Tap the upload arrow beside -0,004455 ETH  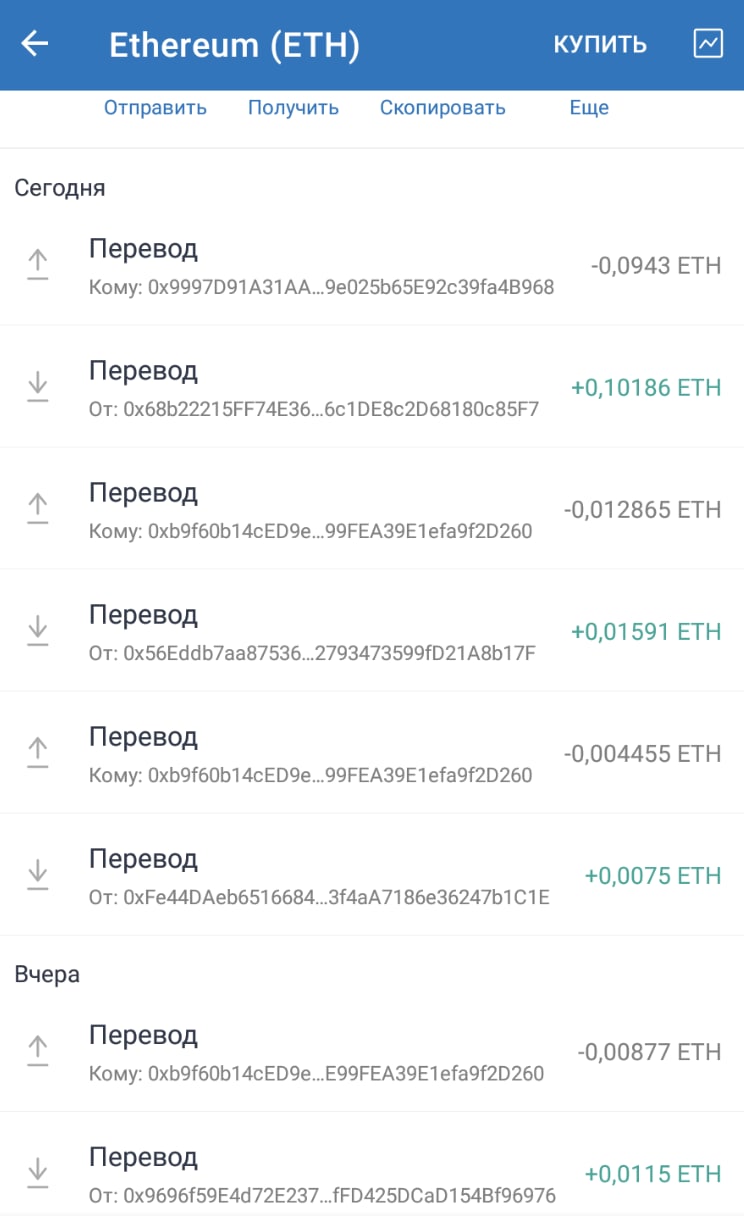37,753
